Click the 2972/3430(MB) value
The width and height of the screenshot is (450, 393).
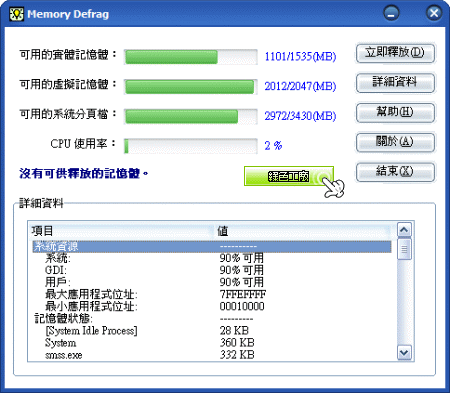(x=300, y=116)
